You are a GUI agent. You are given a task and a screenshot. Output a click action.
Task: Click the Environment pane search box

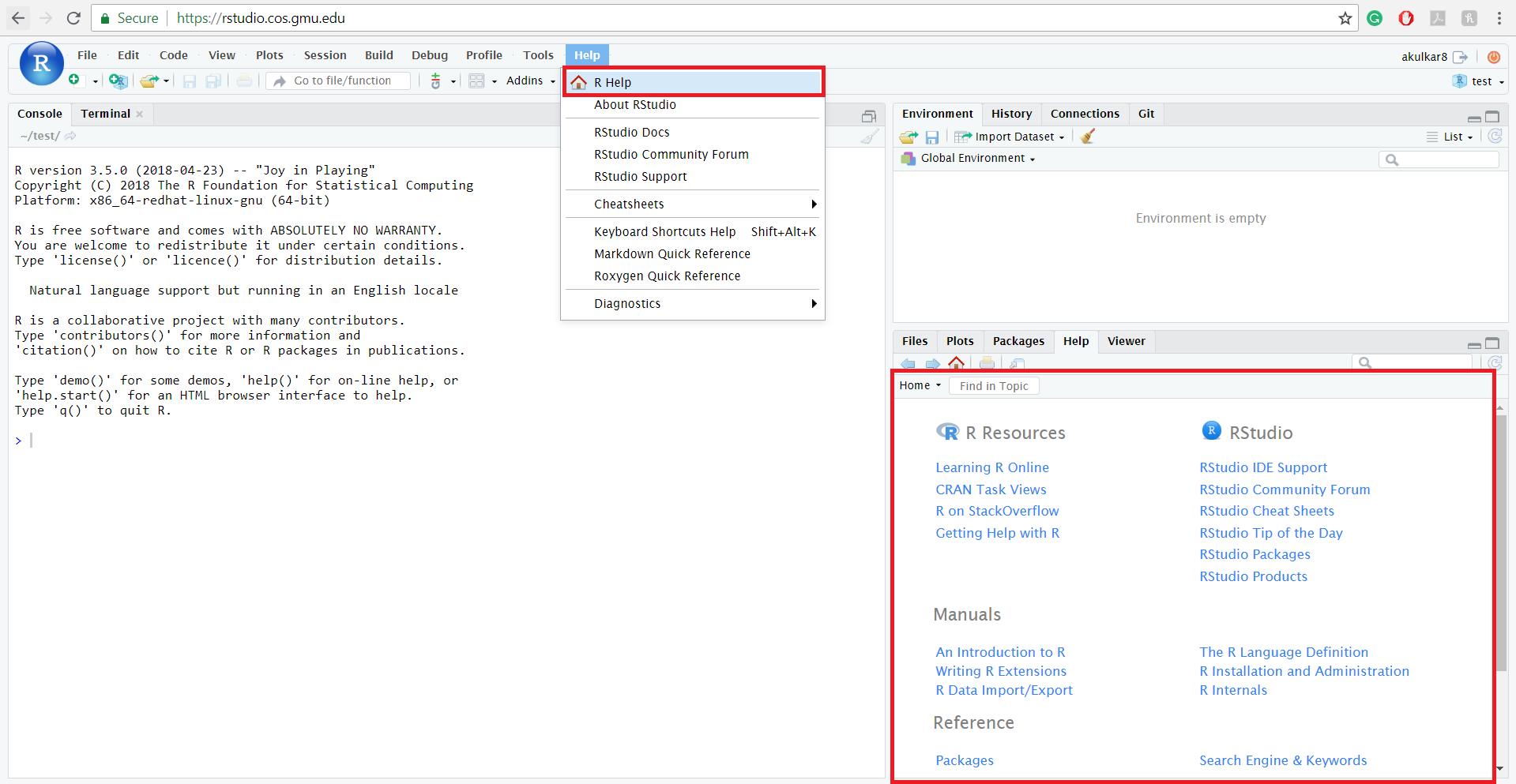1439,159
